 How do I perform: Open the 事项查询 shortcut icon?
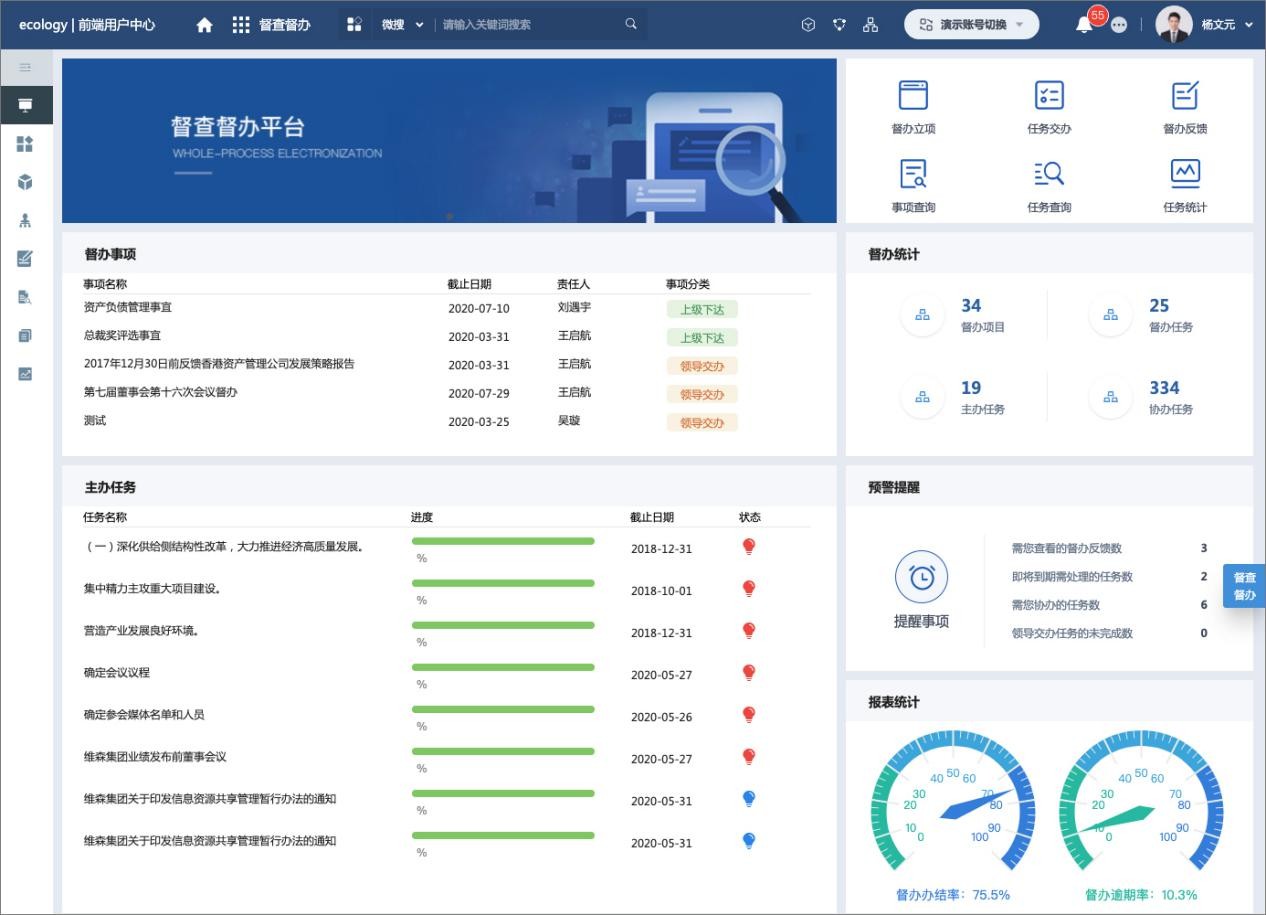[x=913, y=175]
